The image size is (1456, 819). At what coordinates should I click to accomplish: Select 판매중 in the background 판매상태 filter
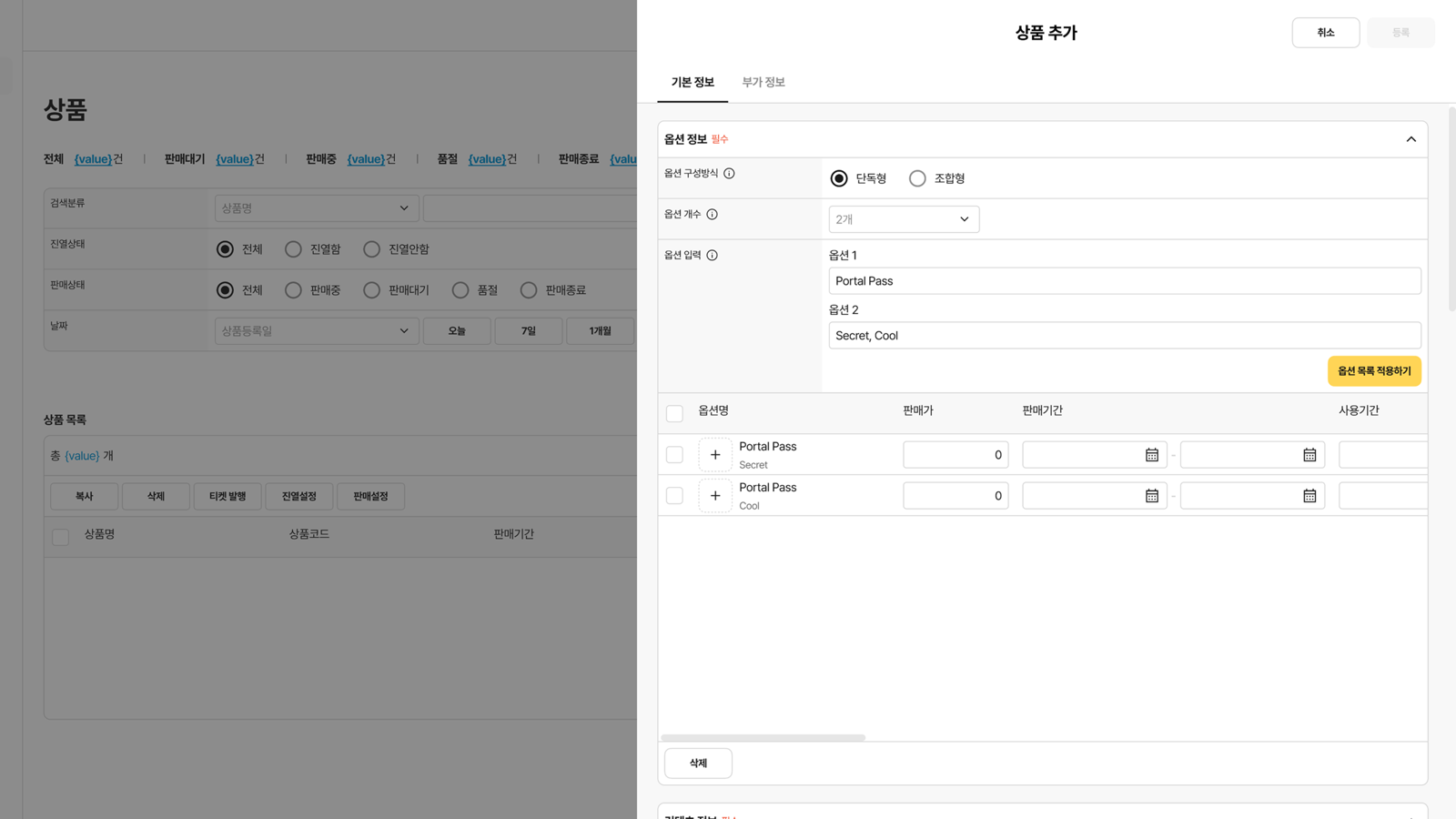(x=293, y=290)
